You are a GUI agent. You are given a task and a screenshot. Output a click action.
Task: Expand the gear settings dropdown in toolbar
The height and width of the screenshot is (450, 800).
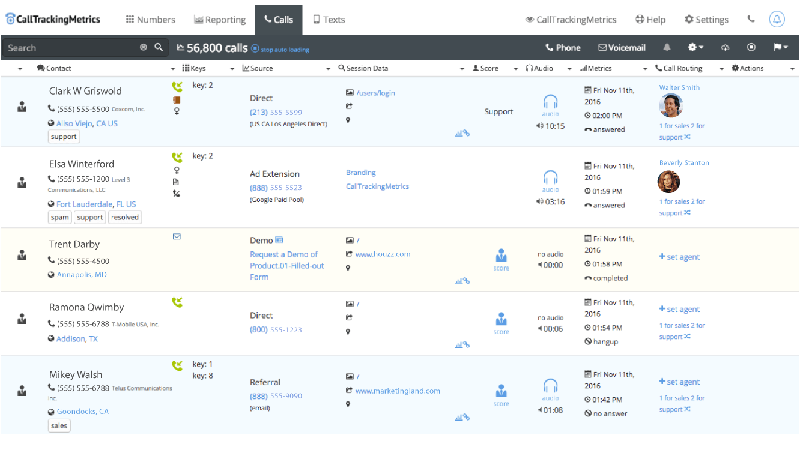click(695, 47)
